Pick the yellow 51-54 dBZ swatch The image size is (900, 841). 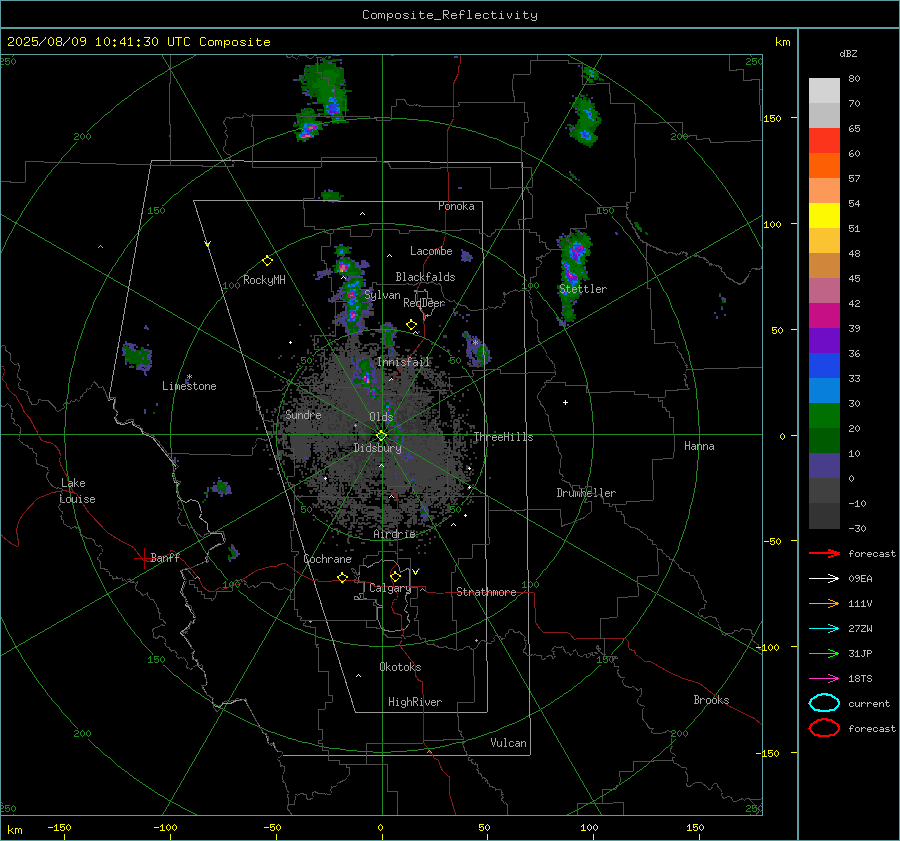[x=824, y=216]
